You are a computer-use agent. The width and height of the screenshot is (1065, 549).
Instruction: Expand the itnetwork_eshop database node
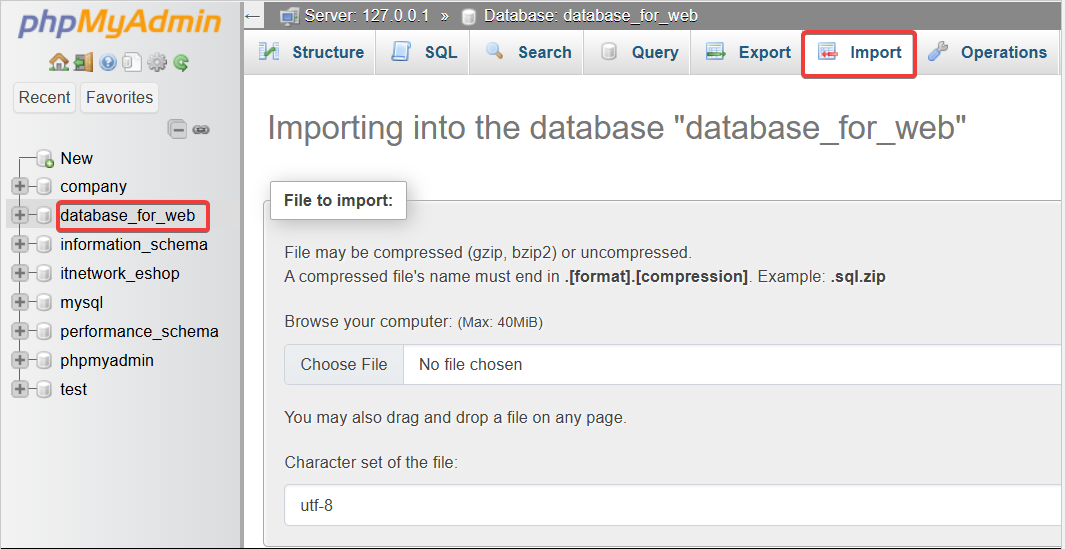[19, 273]
